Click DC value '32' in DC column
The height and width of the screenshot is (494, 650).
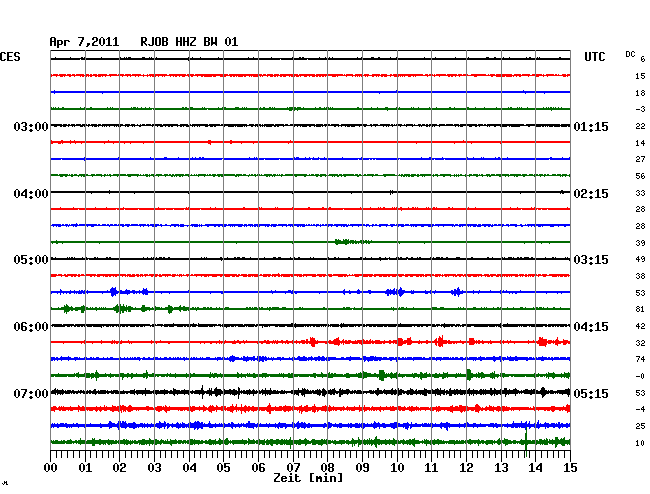click(x=640, y=343)
